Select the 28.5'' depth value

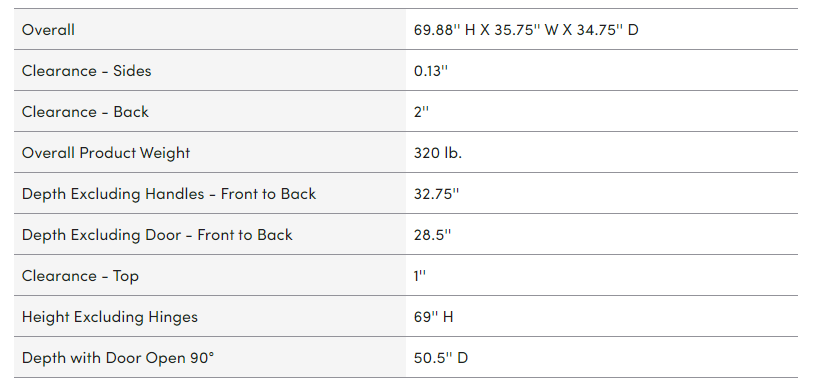[432, 235]
